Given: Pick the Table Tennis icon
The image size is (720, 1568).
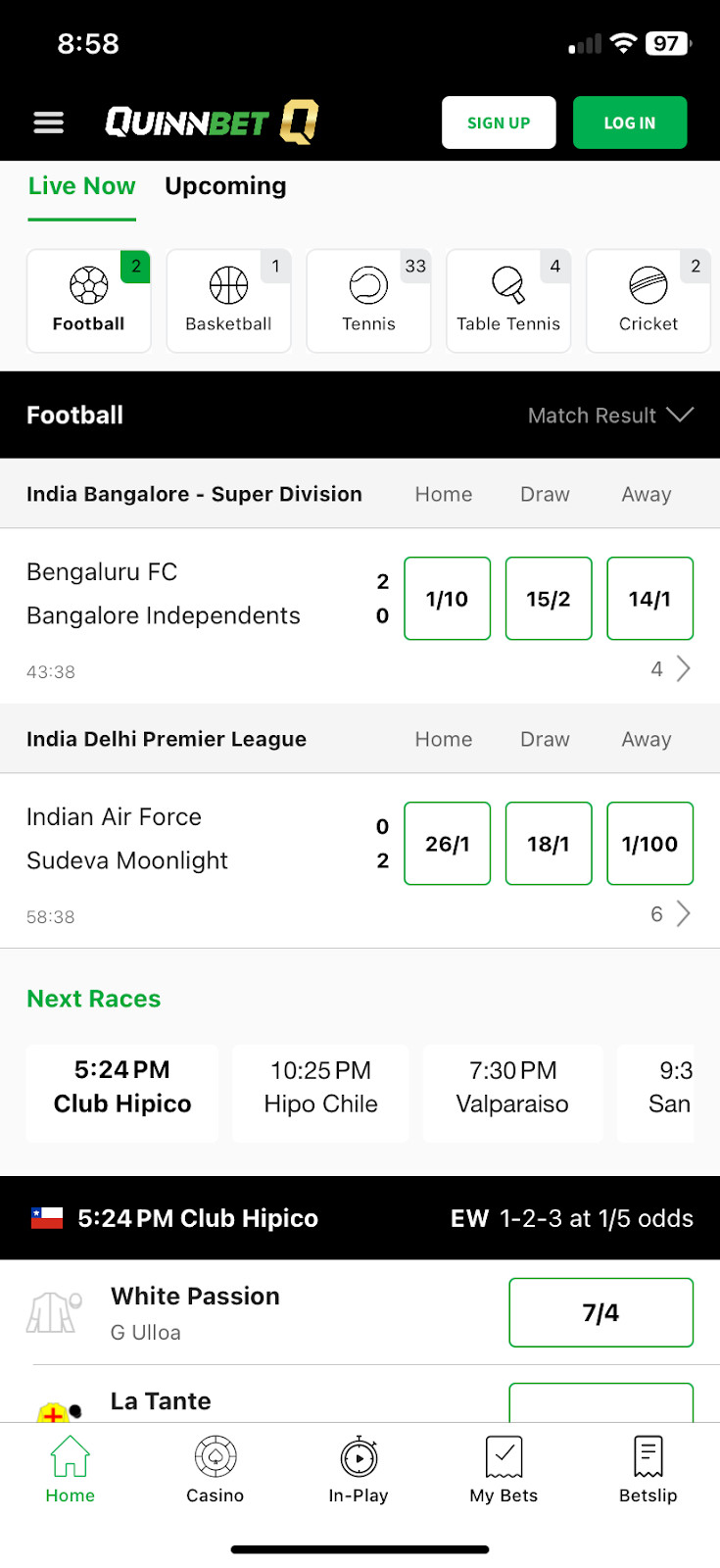Looking at the screenshot, I should pyautogui.click(x=508, y=300).
